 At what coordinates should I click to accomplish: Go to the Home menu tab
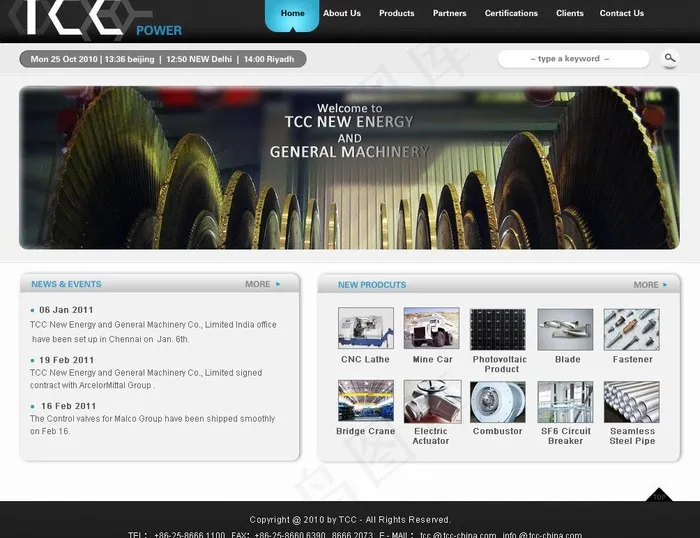point(292,14)
